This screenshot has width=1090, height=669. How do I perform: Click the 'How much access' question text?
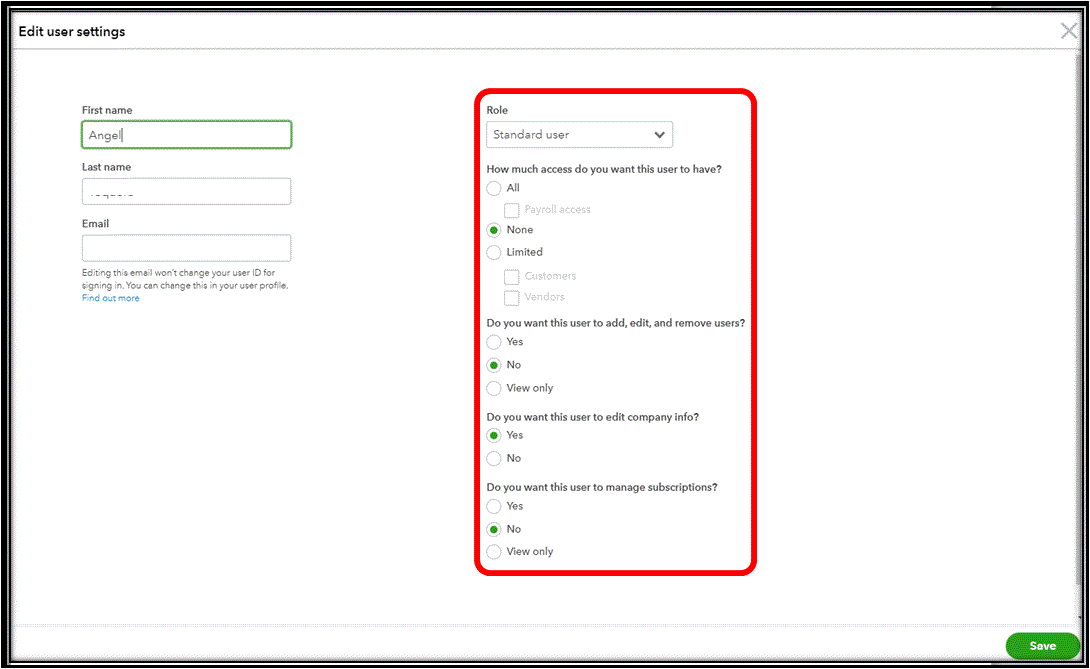604,169
